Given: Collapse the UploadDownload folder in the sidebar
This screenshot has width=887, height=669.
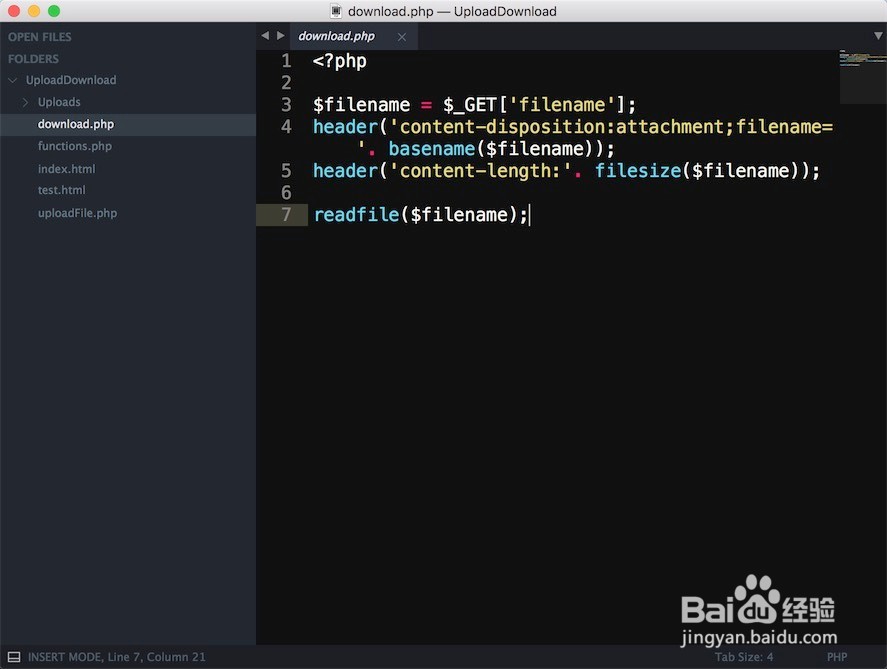Looking at the screenshot, I should coord(12,80).
